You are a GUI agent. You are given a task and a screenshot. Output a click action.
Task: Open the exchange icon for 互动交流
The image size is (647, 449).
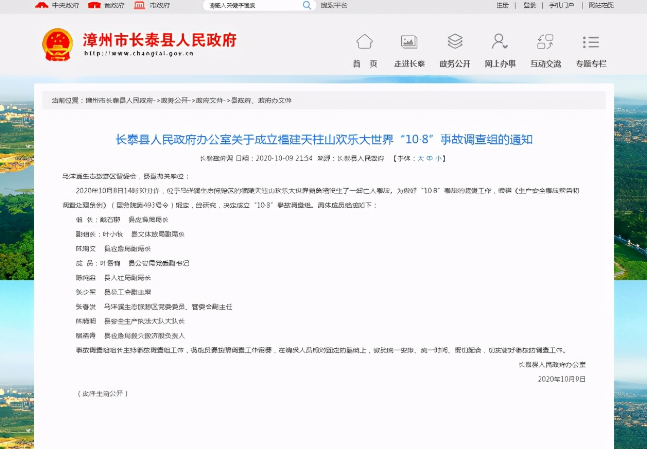(x=545, y=42)
